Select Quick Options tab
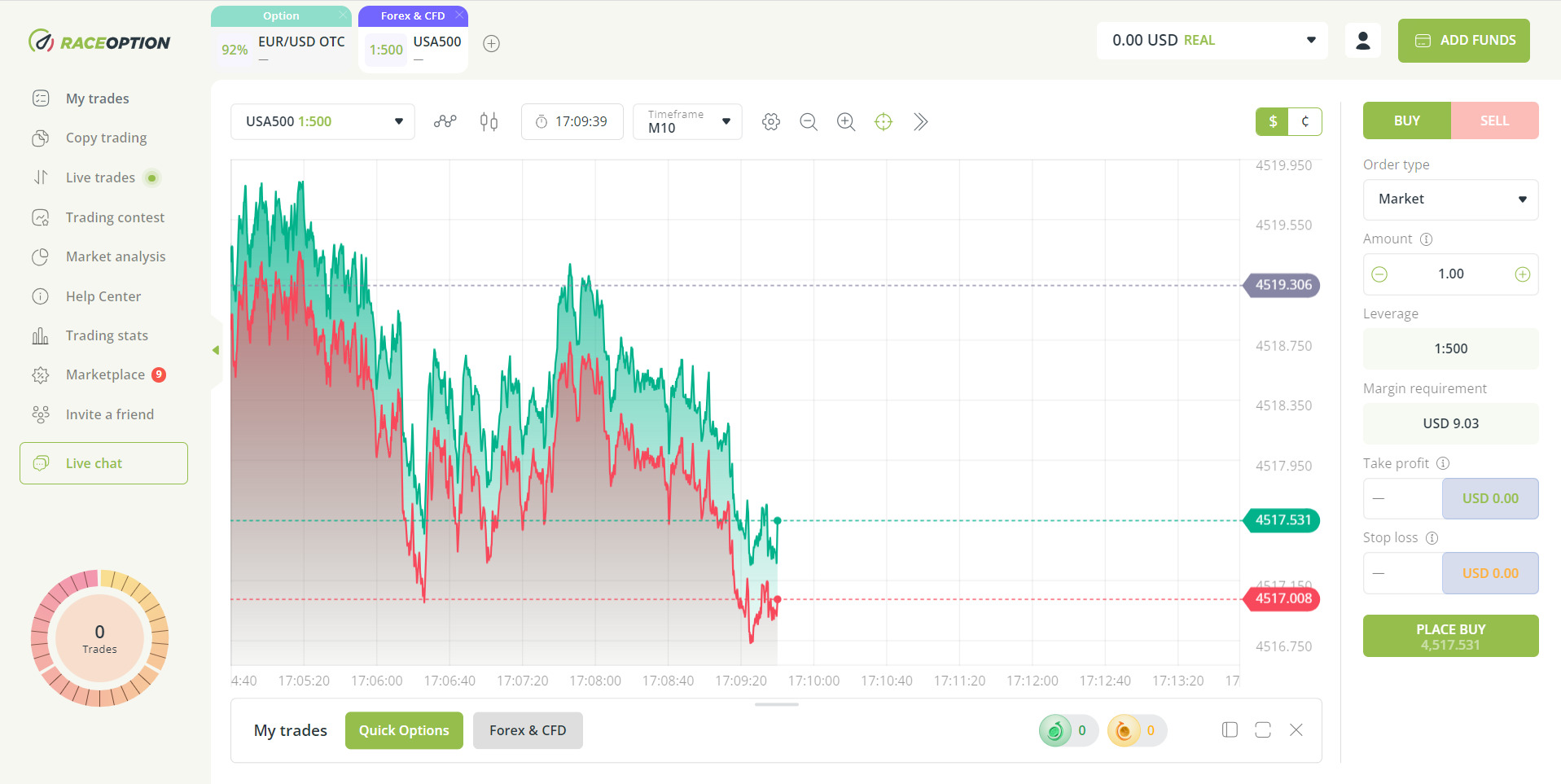Image resolution: width=1561 pixels, height=784 pixels. click(x=404, y=730)
